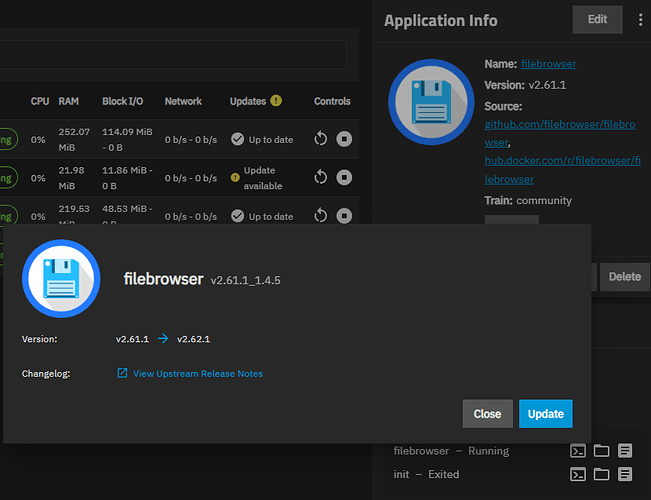Open the github.com/filebrowser source link

[560, 133]
